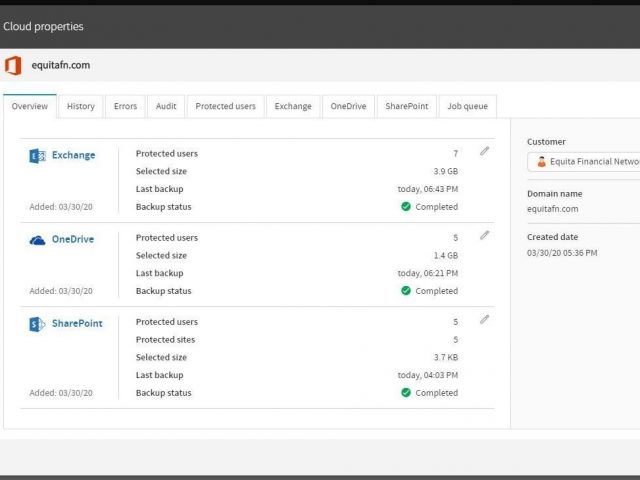Click the SharePoint service icon
This screenshot has height=480, width=640.
(x=38, y=324)
